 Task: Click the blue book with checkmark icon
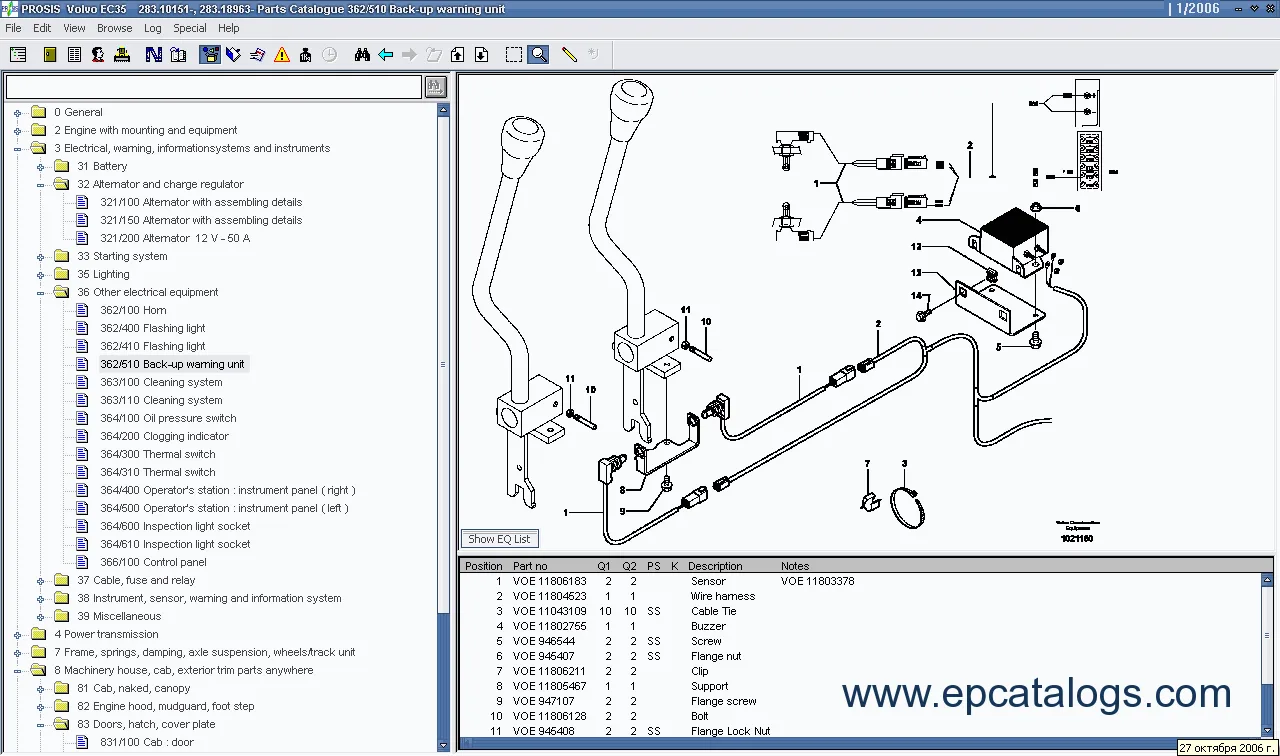point(233,55)
